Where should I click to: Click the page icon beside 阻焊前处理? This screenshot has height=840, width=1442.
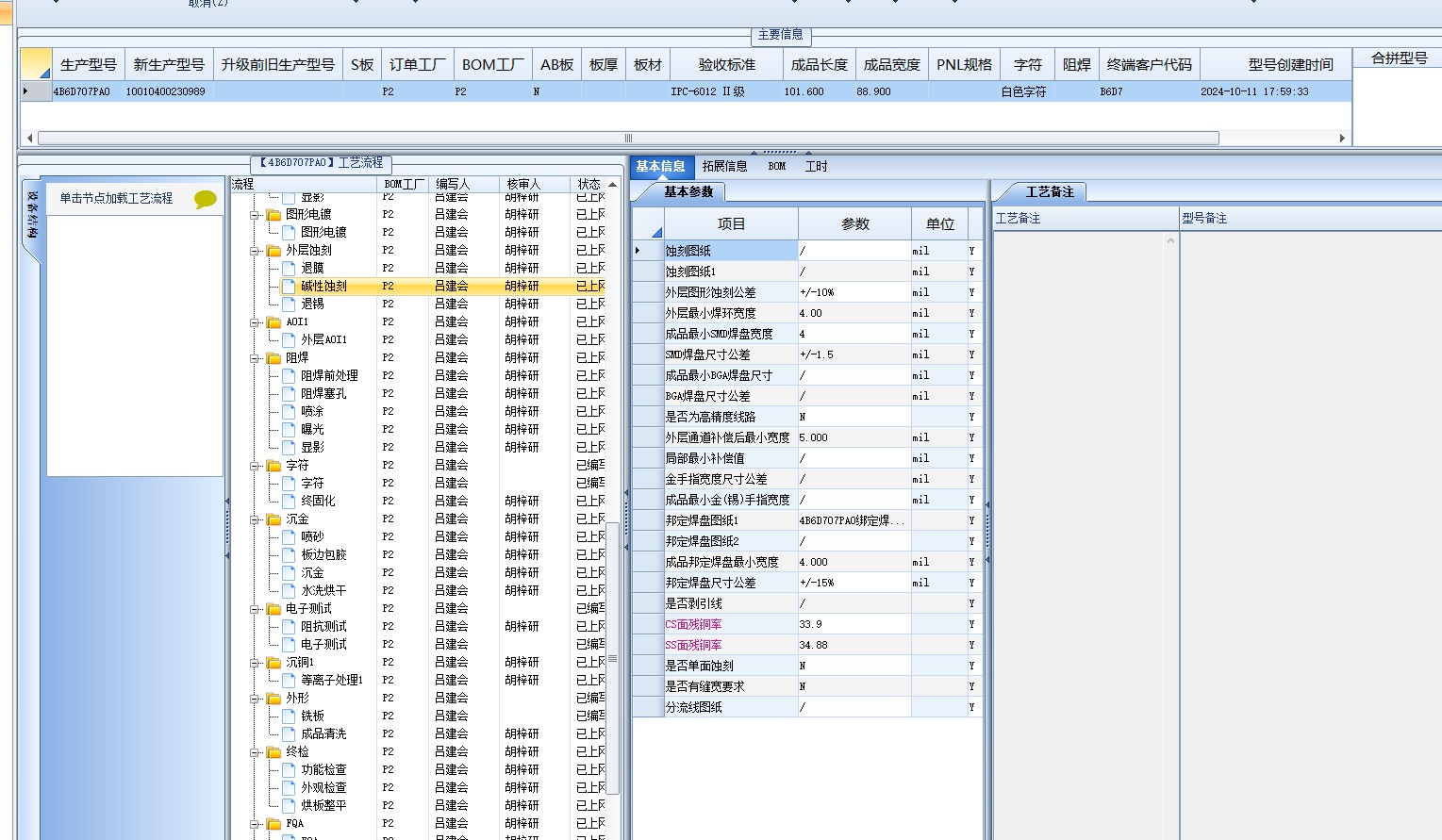pos(290,376)
